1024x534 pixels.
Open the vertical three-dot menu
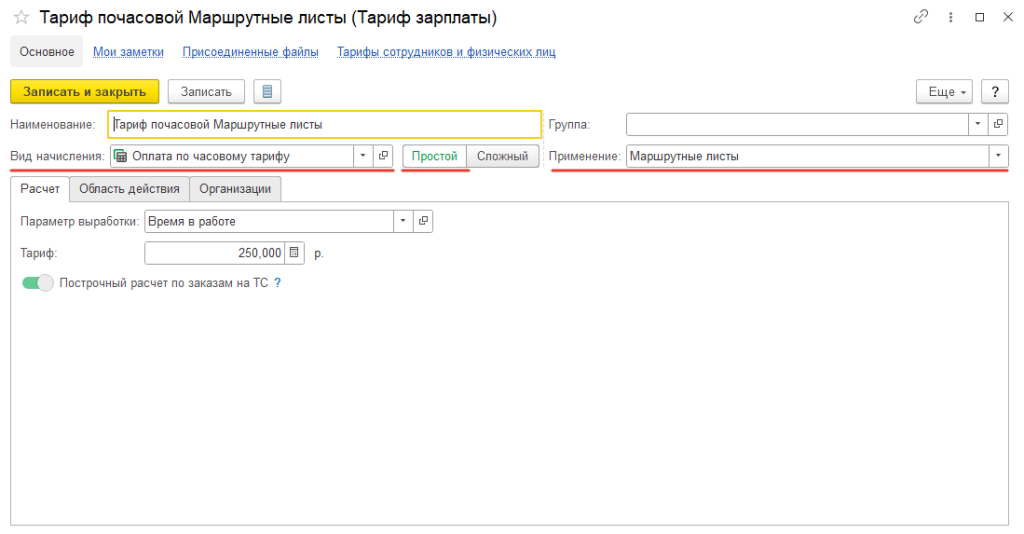949,18
